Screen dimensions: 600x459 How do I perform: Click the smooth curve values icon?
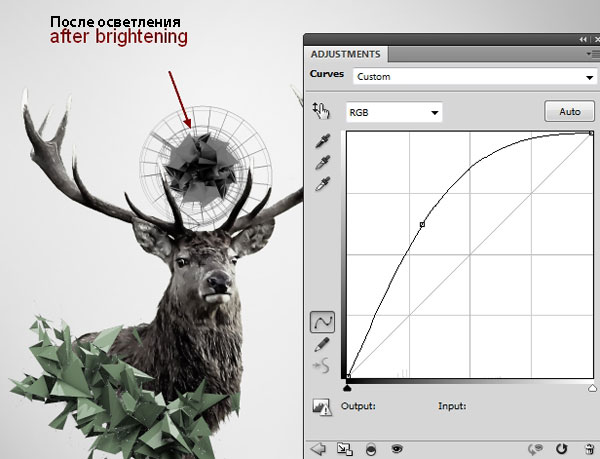pyautogui.click(x=321, y=365)
